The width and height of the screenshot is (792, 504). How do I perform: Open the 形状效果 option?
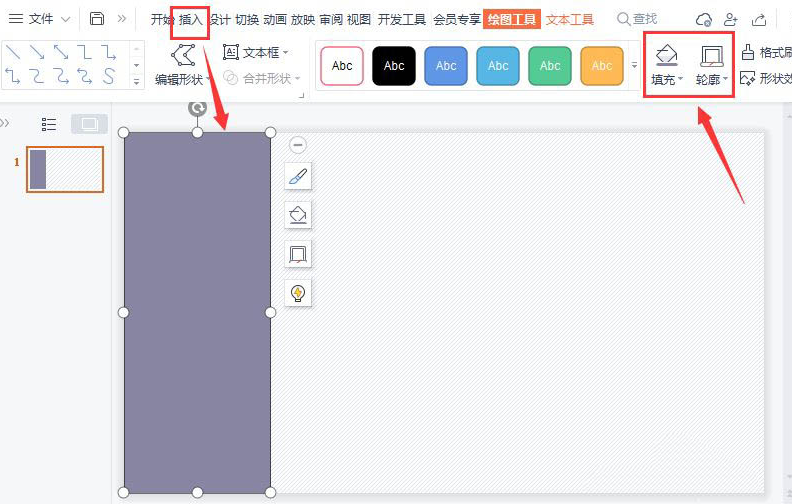(766, 78)
